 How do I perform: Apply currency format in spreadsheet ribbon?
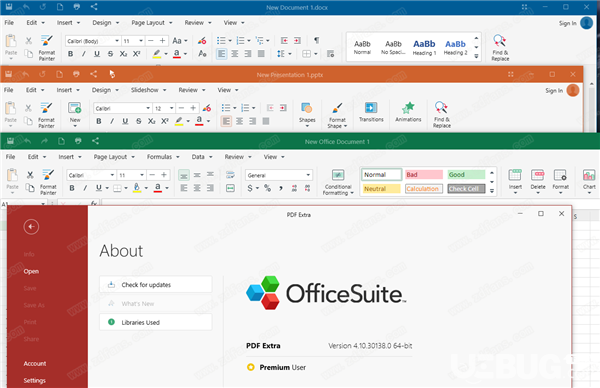pos(250,188)
